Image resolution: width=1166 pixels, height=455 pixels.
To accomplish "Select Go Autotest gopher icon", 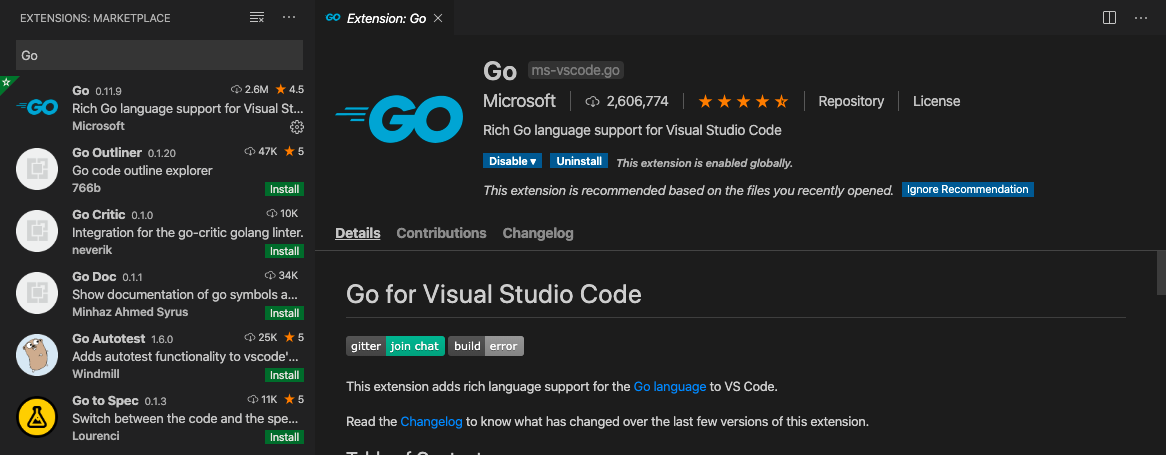I will [37, 355].
